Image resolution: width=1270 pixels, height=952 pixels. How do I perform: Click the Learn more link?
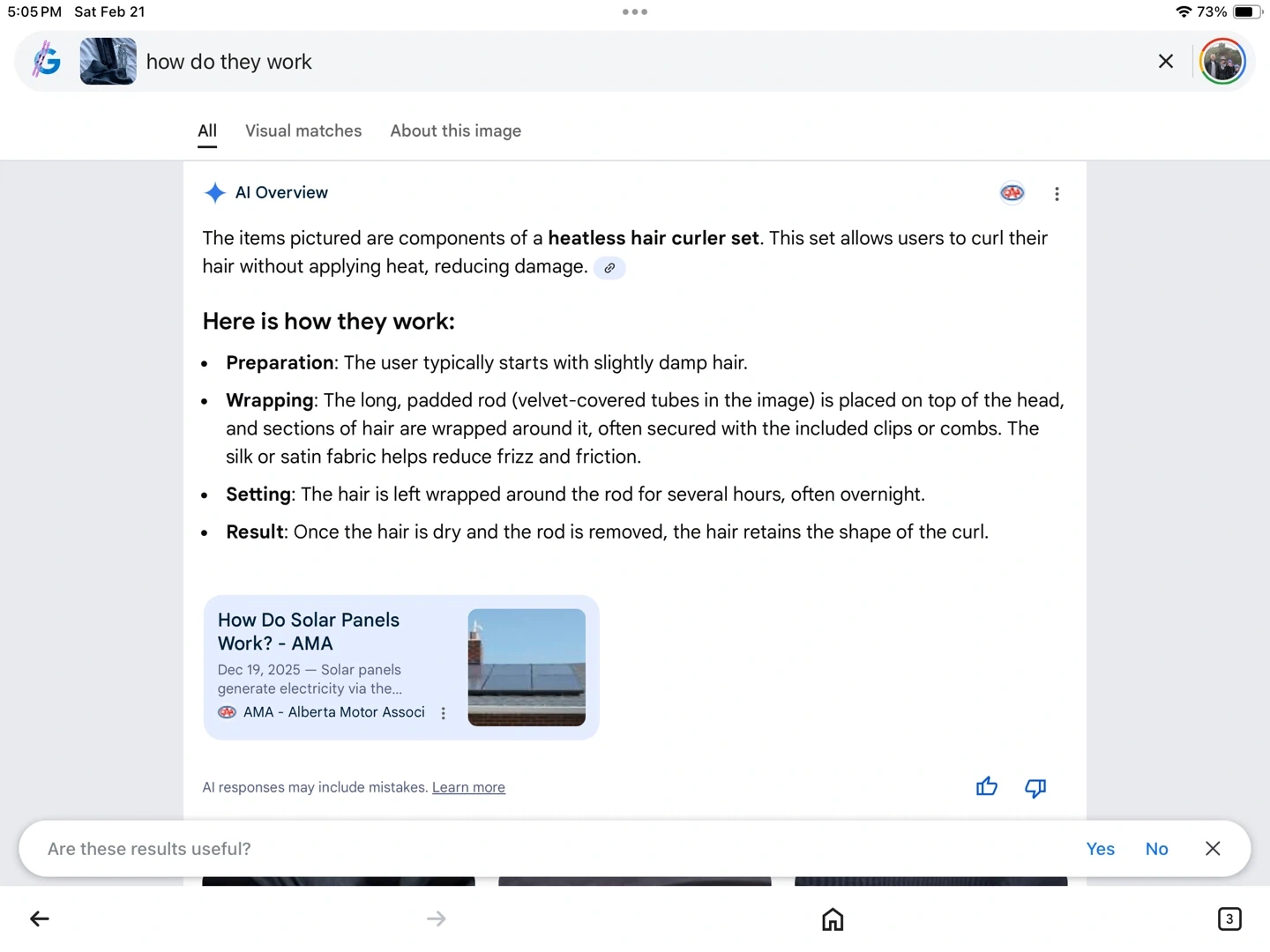tap(468, 787)
